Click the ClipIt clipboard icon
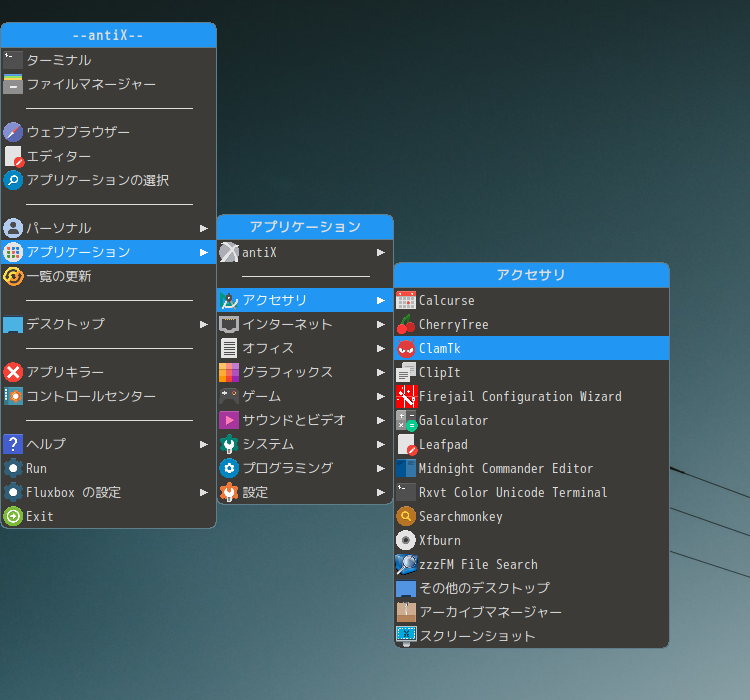Screen dimensions: 750x700 (x=406, y=372)
